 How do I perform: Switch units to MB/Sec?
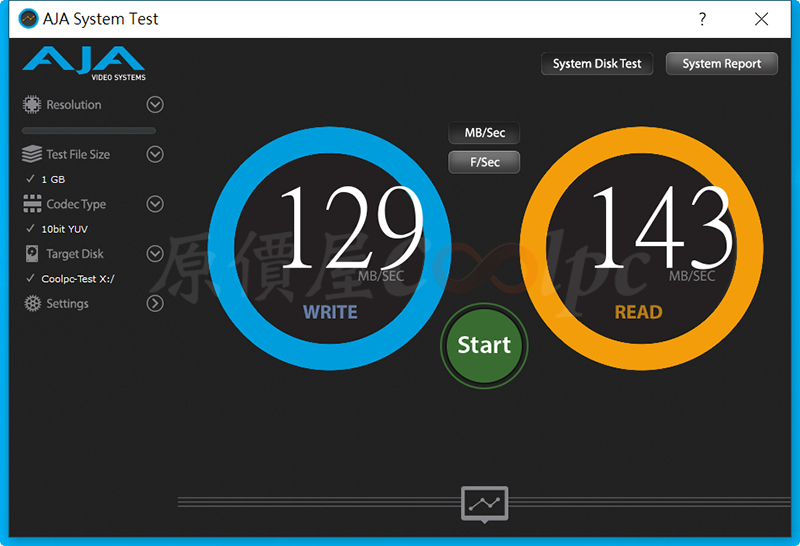click(484, 133)
